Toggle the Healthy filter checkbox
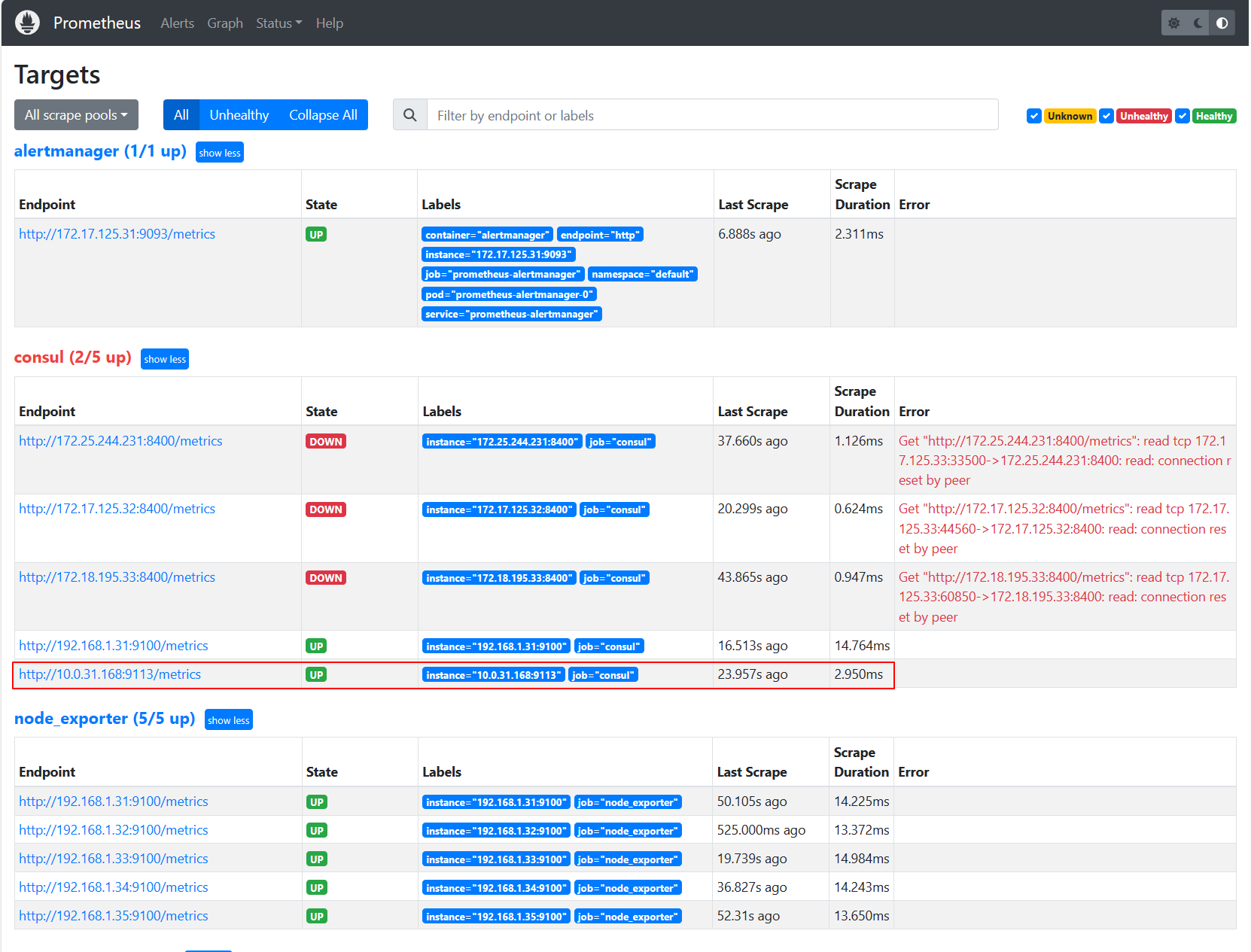The width and height of the screenshot is (1251, 952). 1183,116
